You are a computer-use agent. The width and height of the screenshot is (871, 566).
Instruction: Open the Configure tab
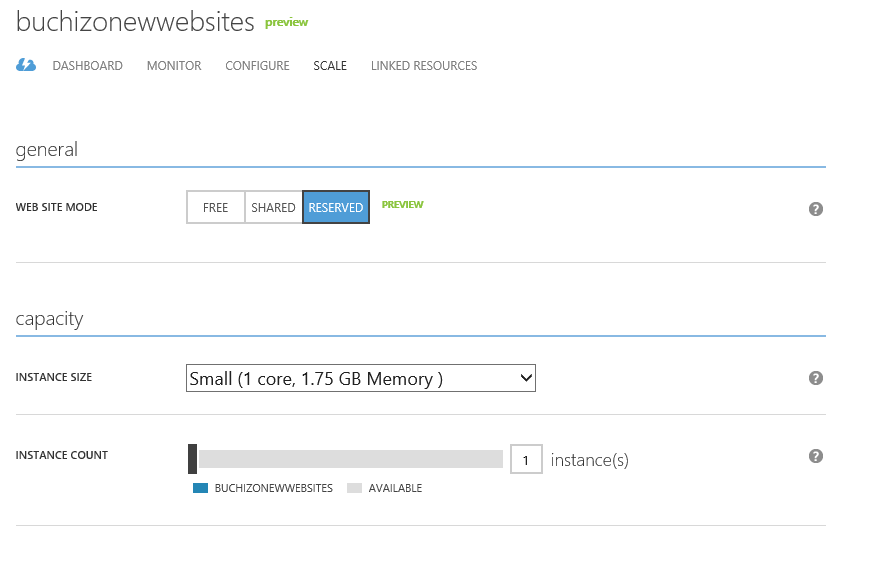click(257, 66)
